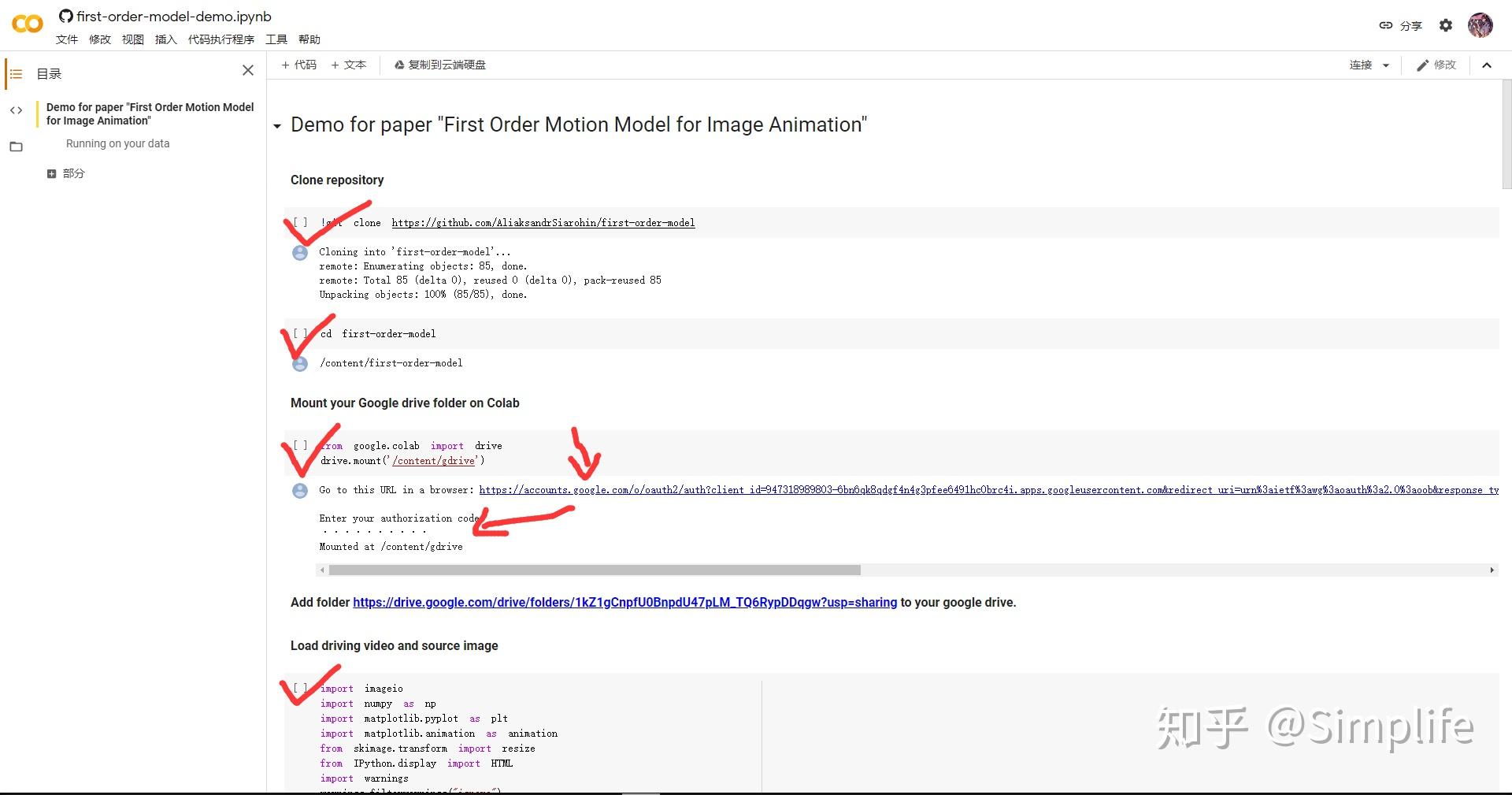Open the Colab logo home link

click(x=28, y=24)
